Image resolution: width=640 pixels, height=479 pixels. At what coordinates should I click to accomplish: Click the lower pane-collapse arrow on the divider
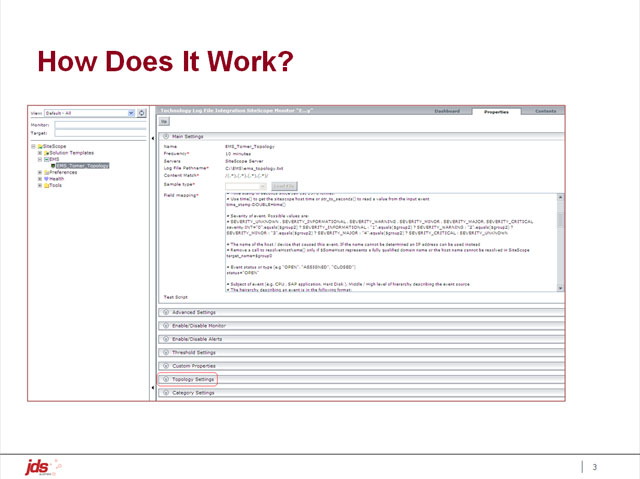153,387
